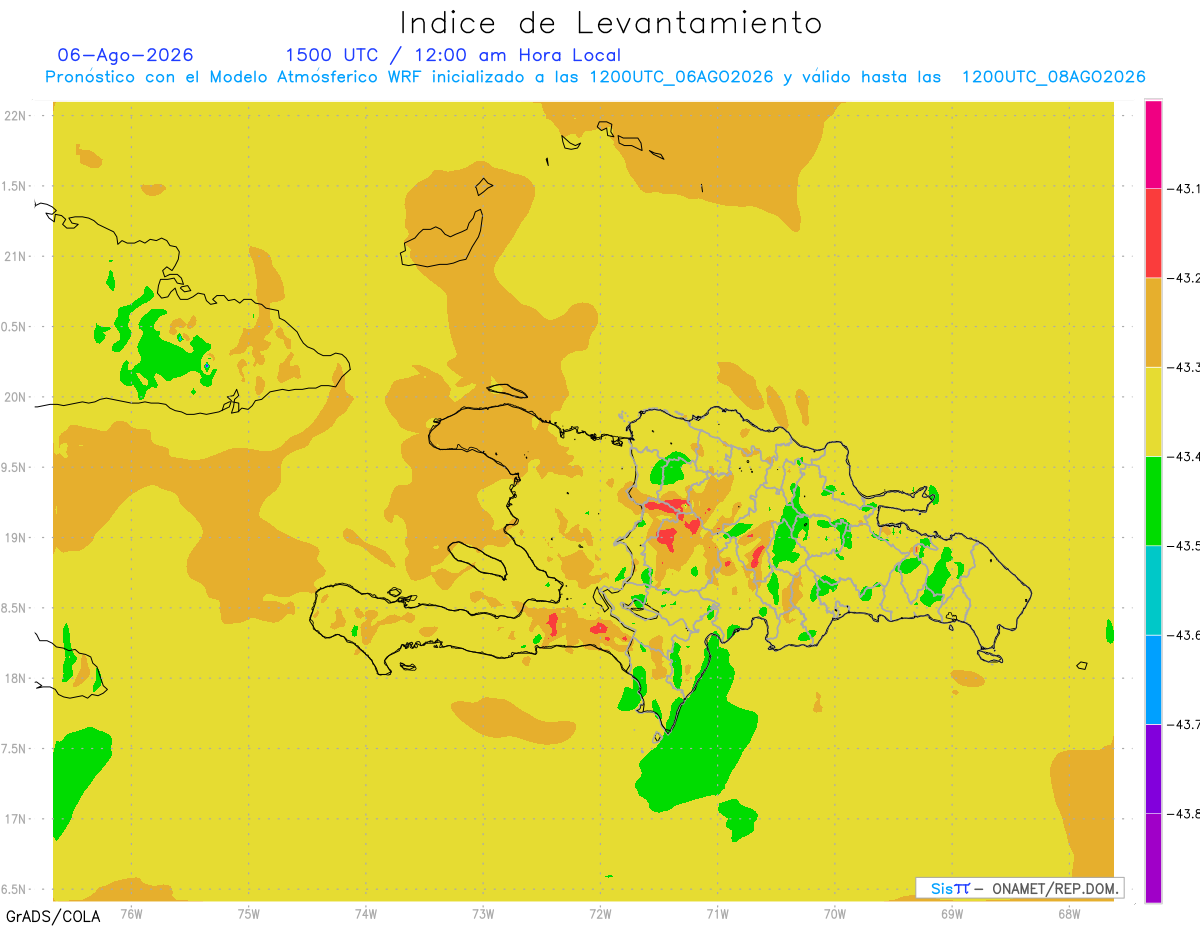Click the '-43.4' colorbar label
This screenshot has width=1200, height=927.
point(1184,456)
